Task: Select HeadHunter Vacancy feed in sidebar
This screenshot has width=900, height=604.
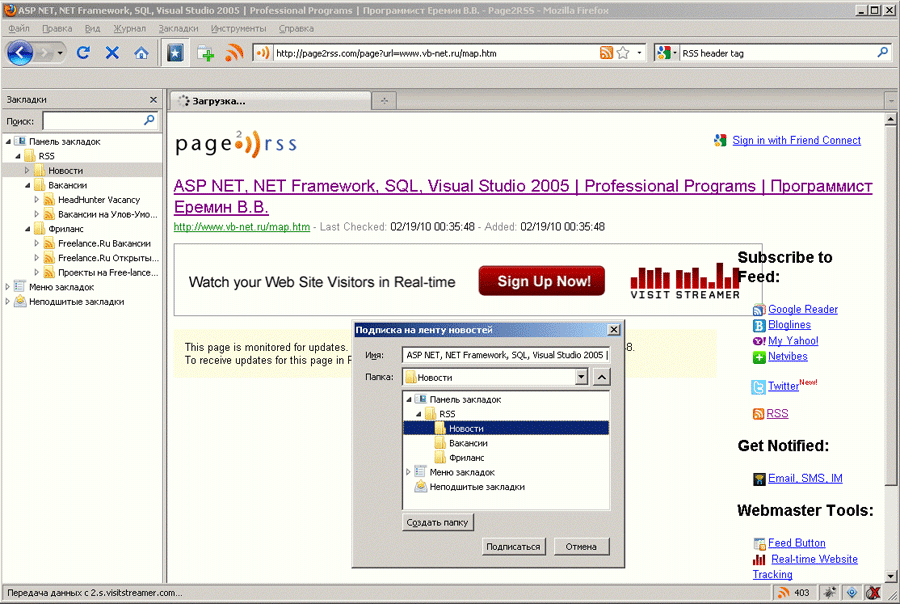Action: pos(99,200)
